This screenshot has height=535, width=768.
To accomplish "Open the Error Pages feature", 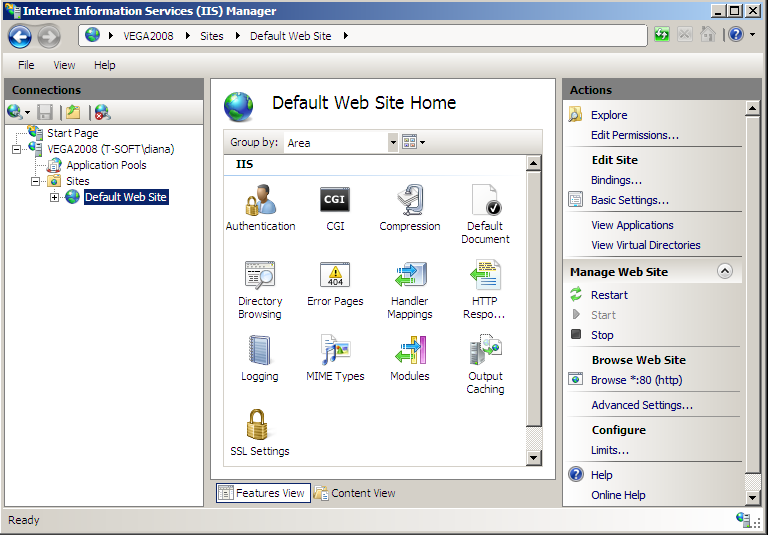I will 335,275.
